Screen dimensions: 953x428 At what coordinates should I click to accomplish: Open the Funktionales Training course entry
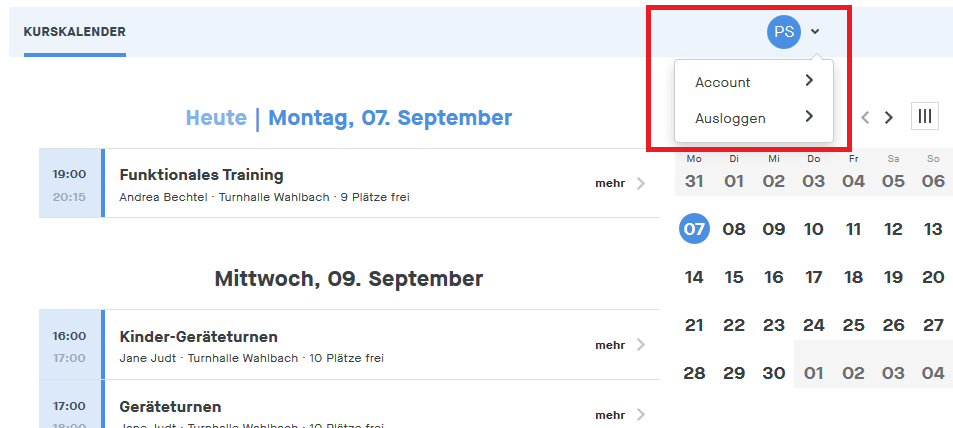pos(201,175)
